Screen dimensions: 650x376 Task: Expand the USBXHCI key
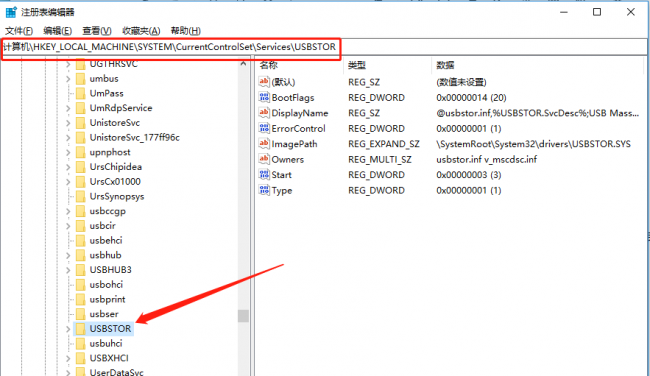click(68, 358)
